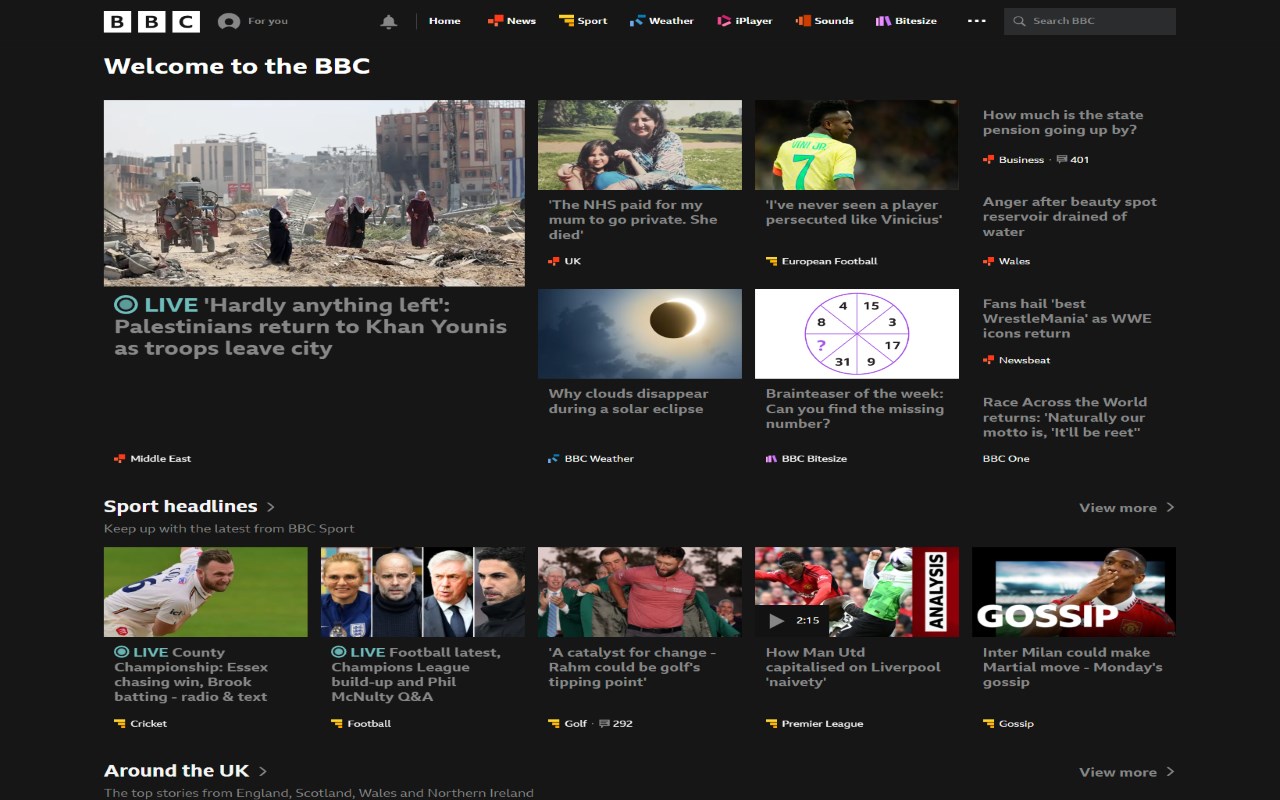Open notifications bell icon
The height and width of the screenshot is (800, 1280).
coord(389,21)
